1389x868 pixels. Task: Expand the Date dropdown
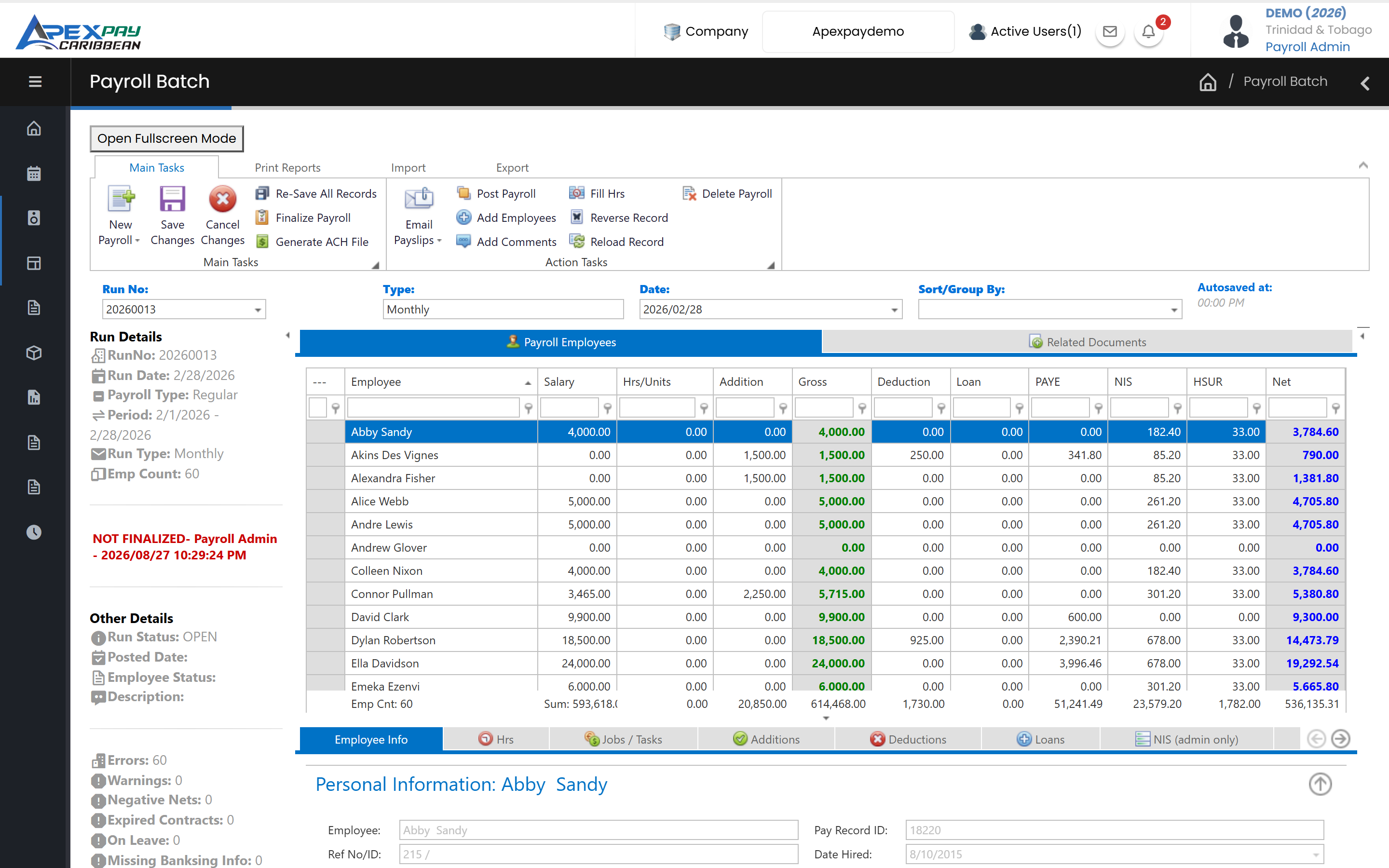click(x=894, y=310)
